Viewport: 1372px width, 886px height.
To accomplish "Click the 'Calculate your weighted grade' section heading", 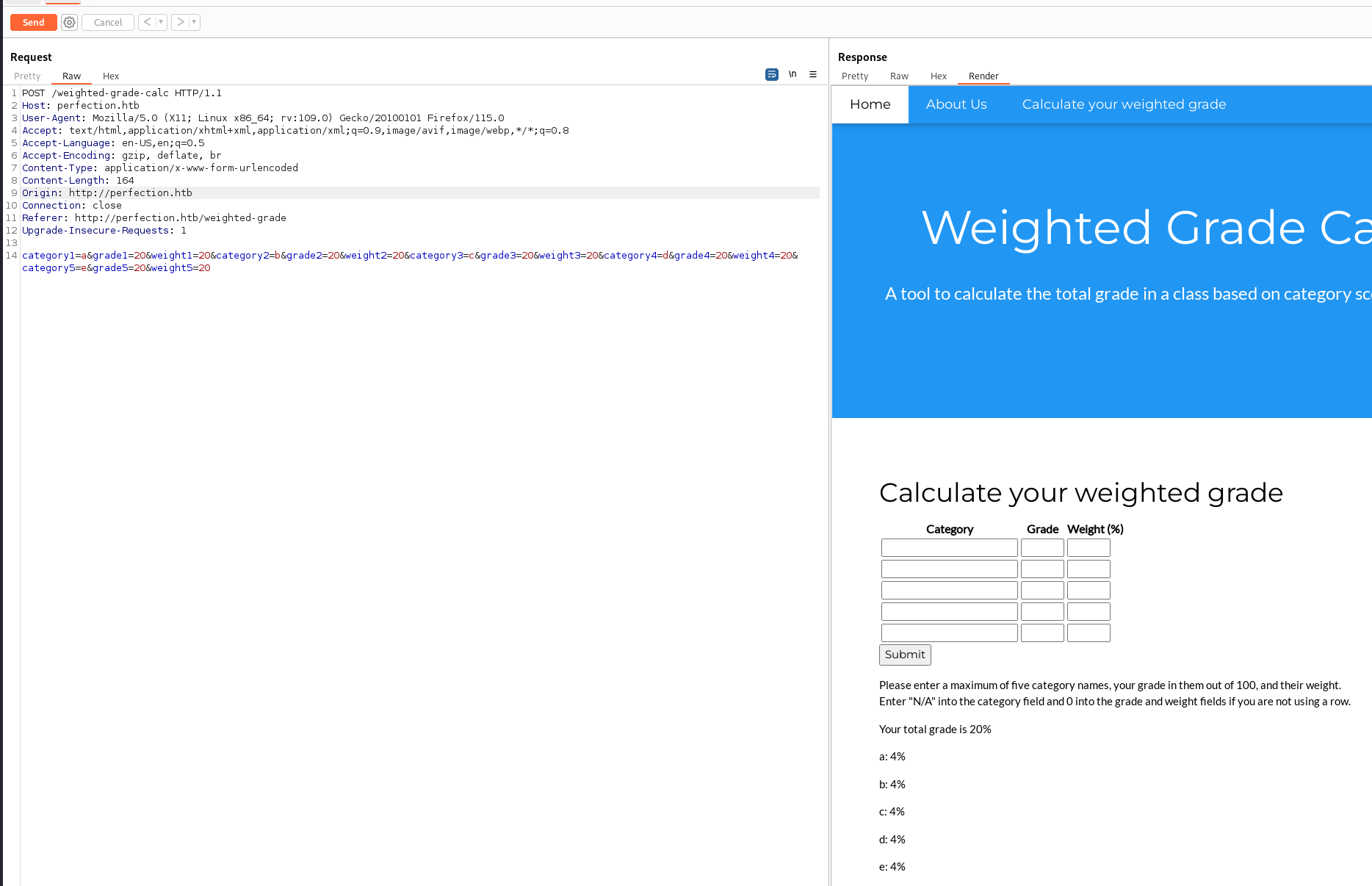I will 1081,493.
